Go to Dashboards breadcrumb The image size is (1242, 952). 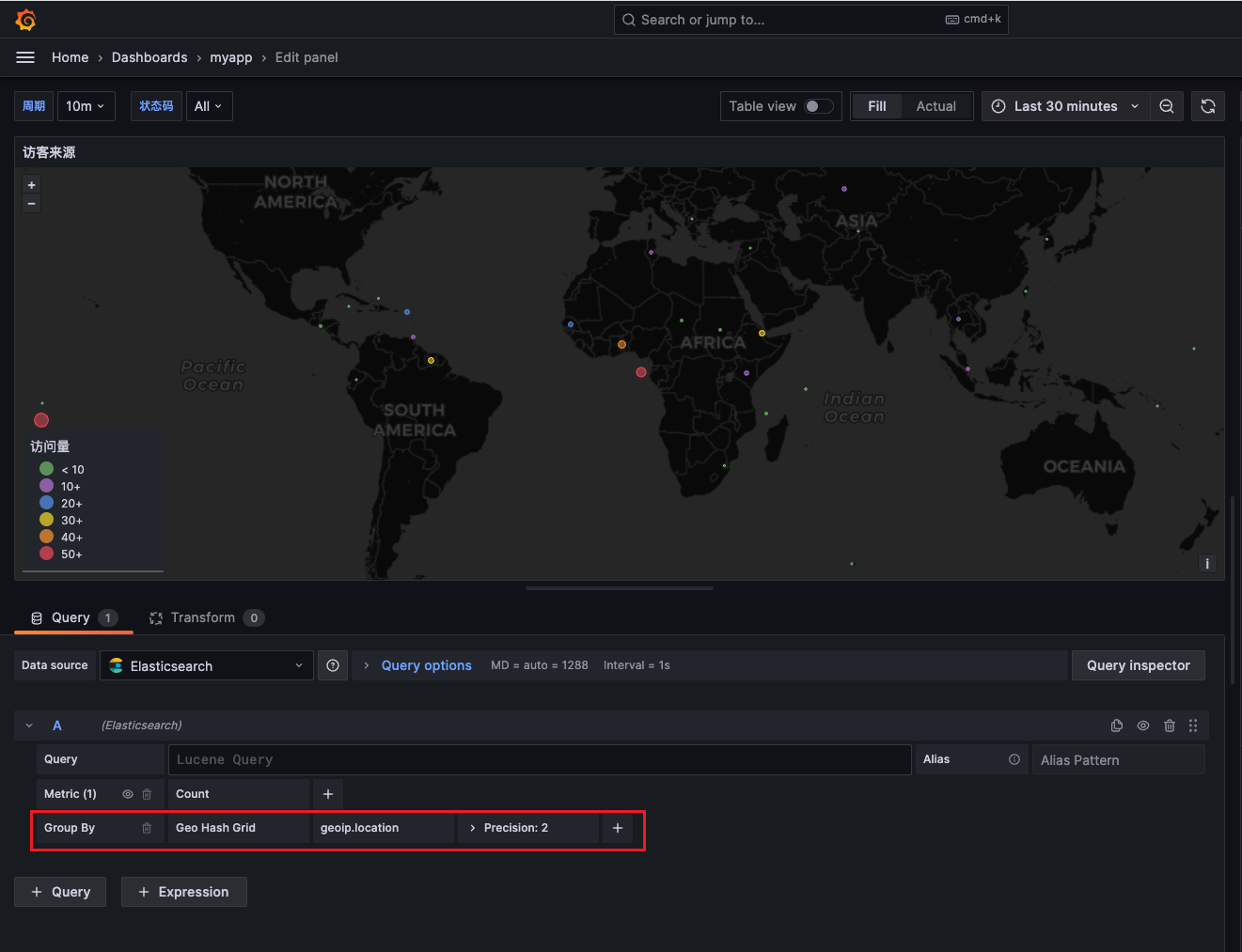point(149,57)
